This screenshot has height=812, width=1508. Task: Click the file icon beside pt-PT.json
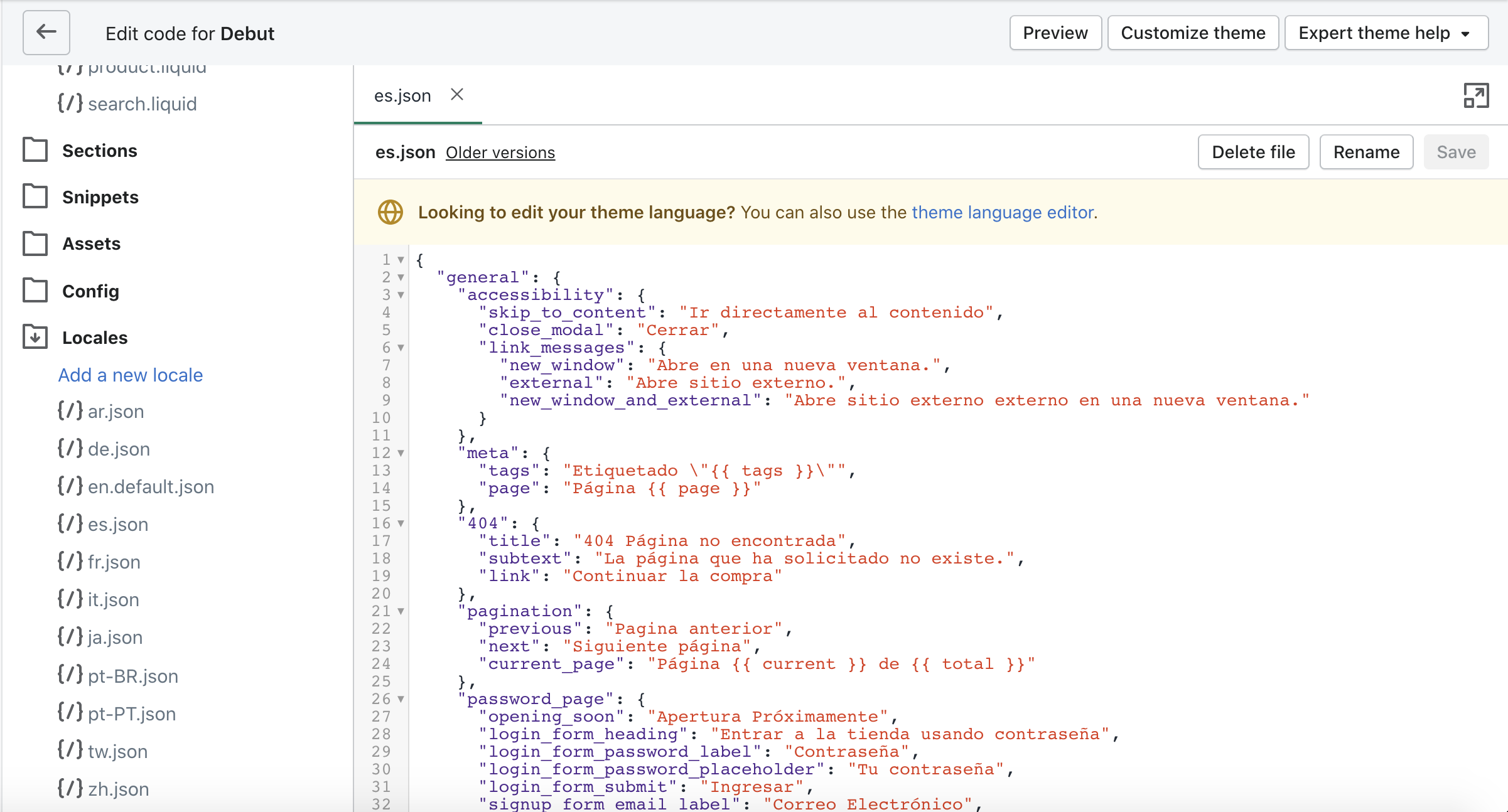point(70,713)
